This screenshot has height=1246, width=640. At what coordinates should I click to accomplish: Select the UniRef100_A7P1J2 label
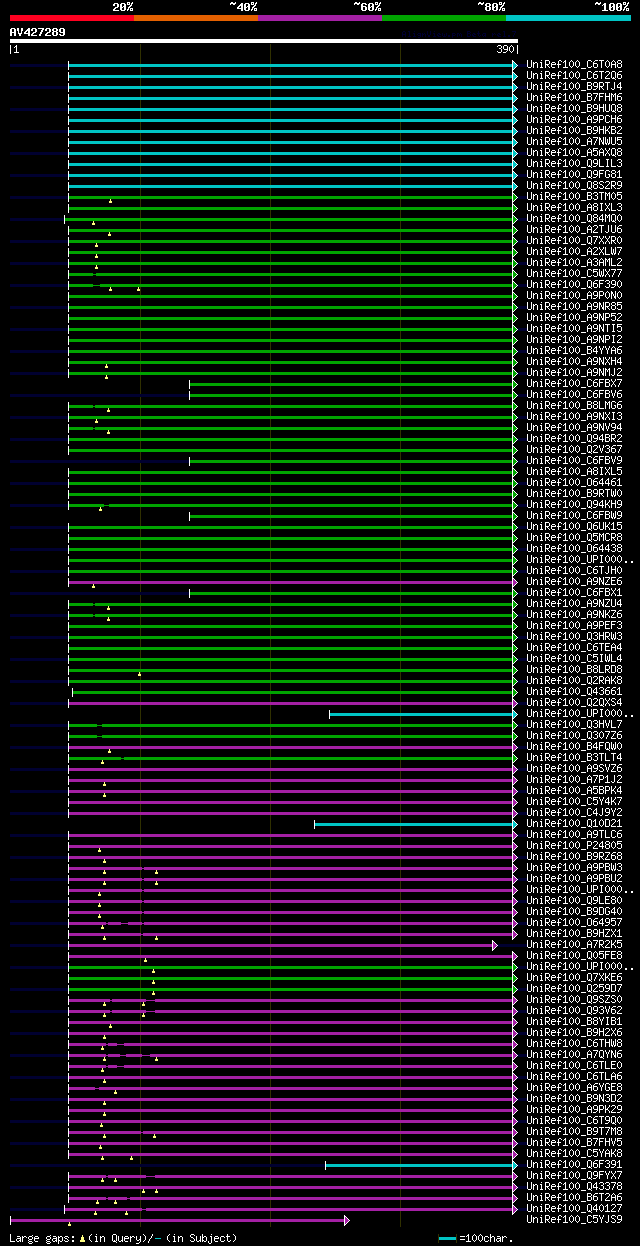coord(574,779)
